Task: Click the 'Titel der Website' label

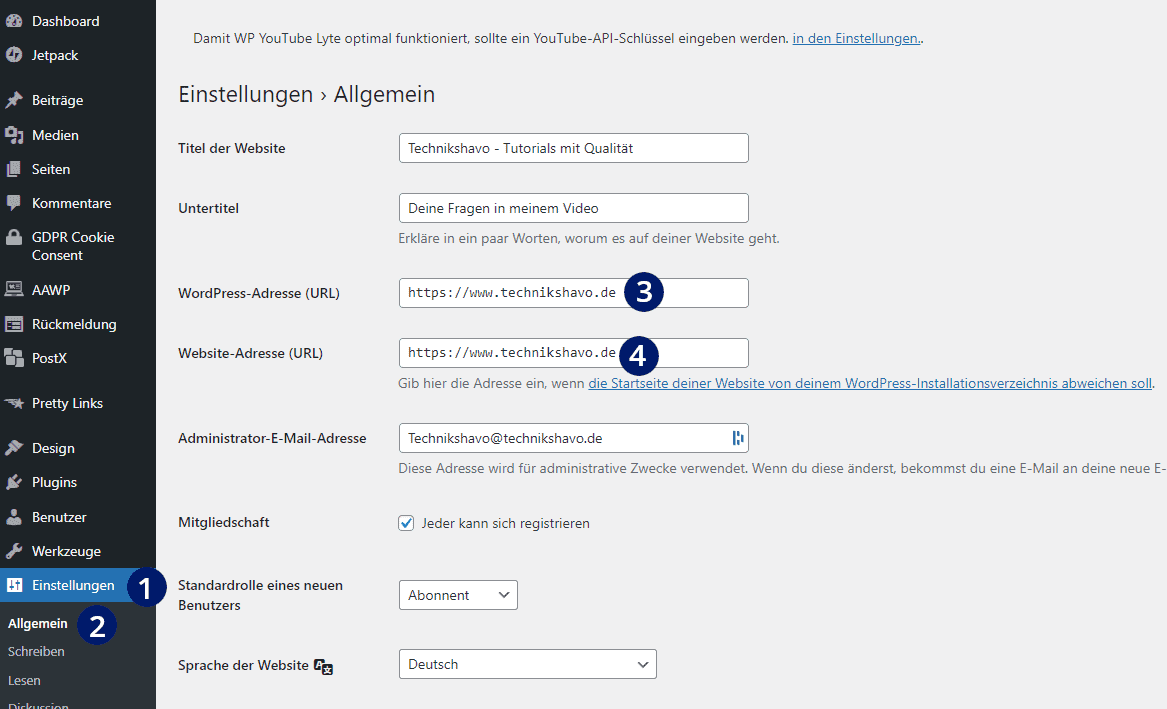Action: point(231,148)
